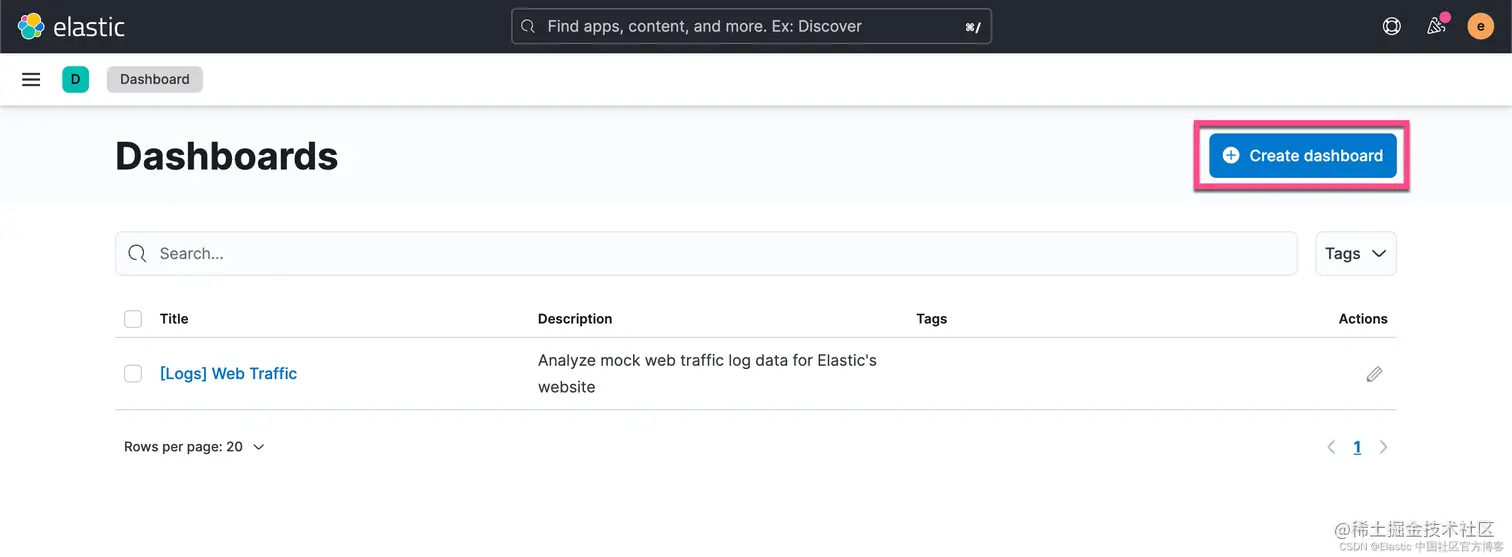
Task: Go to the next page arrow
Action: (1384, 447)
